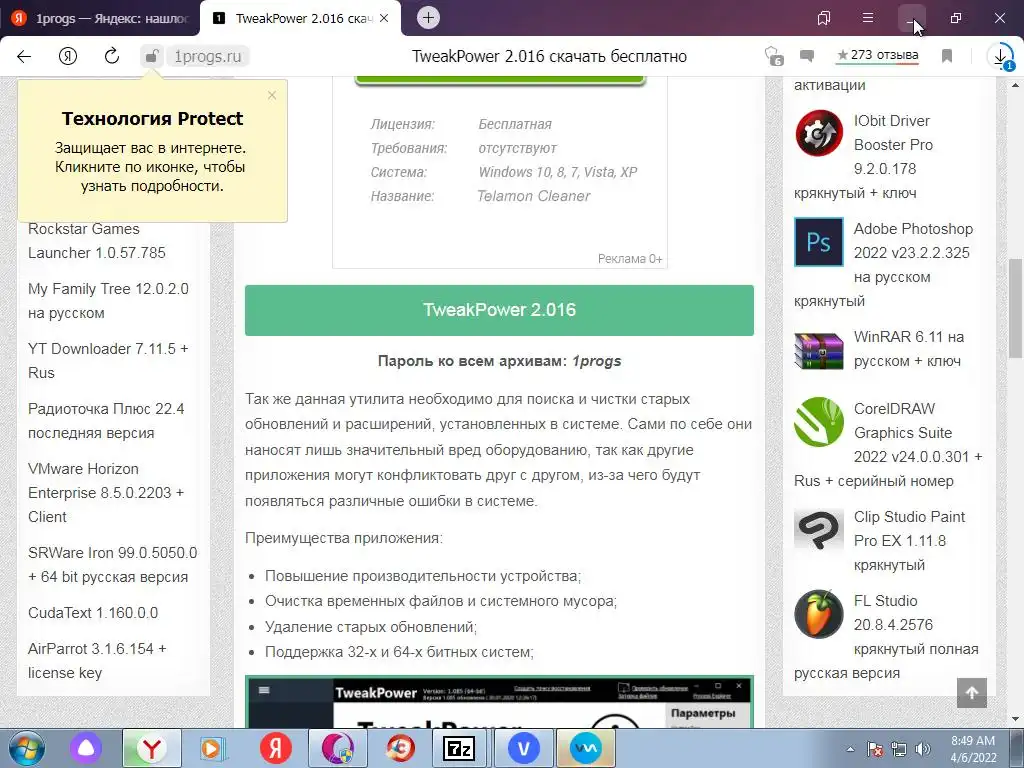Open the extensions icon with badge 6
The width and height of the screenshot is (1024, 768).
pyautogui.click(x=773, y=56)
